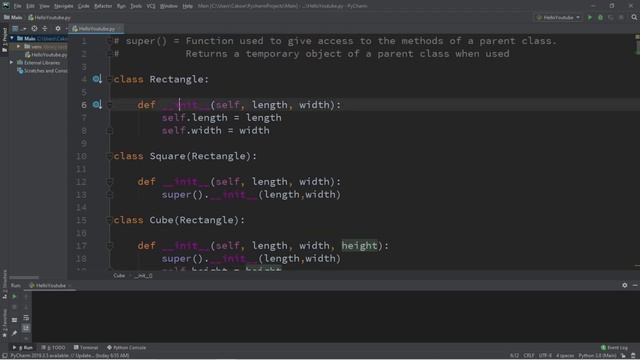Open the HelloYoutube run configuration dropdown

pyautogui.click(x=558, y=18)
